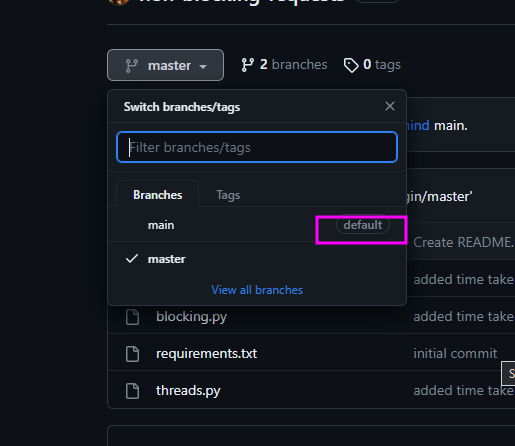Click the branches fork icon beside 2 branches

248,65
